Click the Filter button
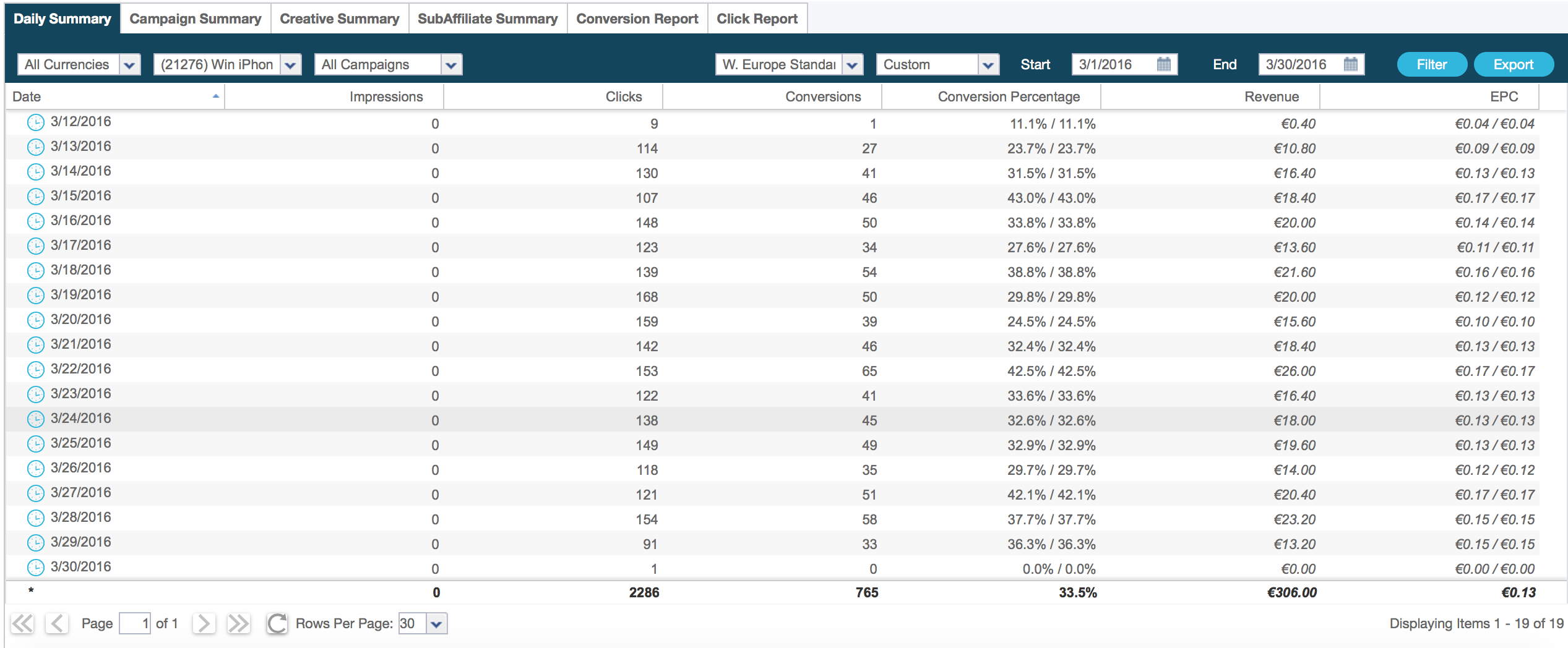Screen dimensions: 1568x648 1431,64
